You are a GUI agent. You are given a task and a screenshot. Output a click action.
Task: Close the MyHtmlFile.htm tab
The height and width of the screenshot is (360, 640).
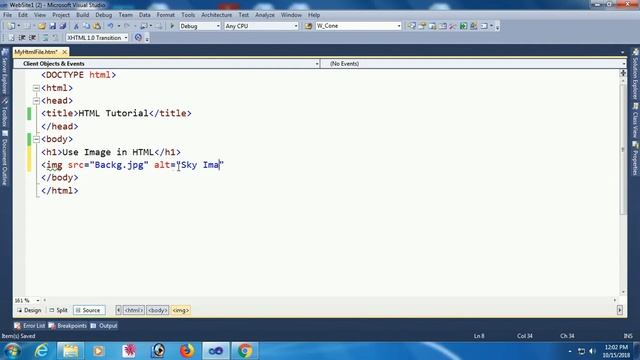coord(64,52)
